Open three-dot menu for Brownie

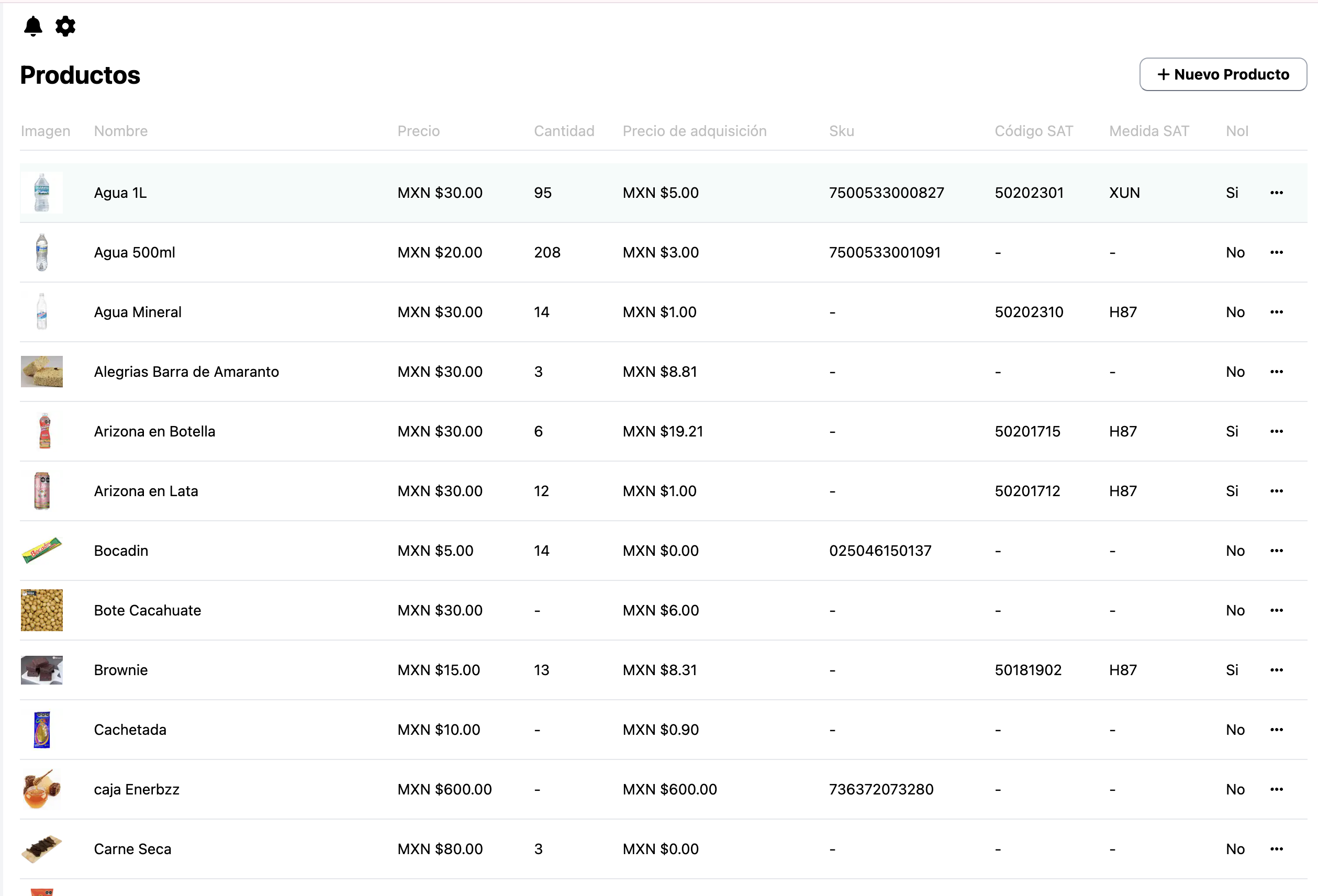pyautogui.click(x=1276, y=670)
